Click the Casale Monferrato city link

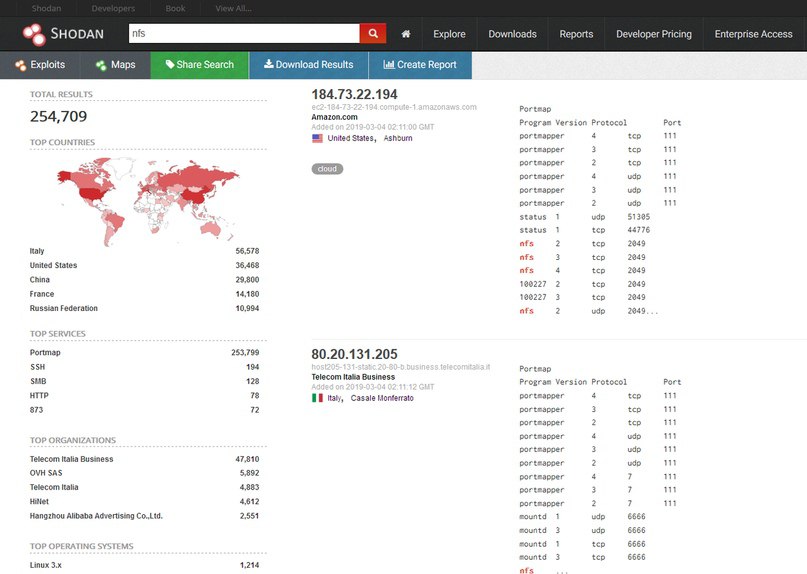[x=382, y=398]
